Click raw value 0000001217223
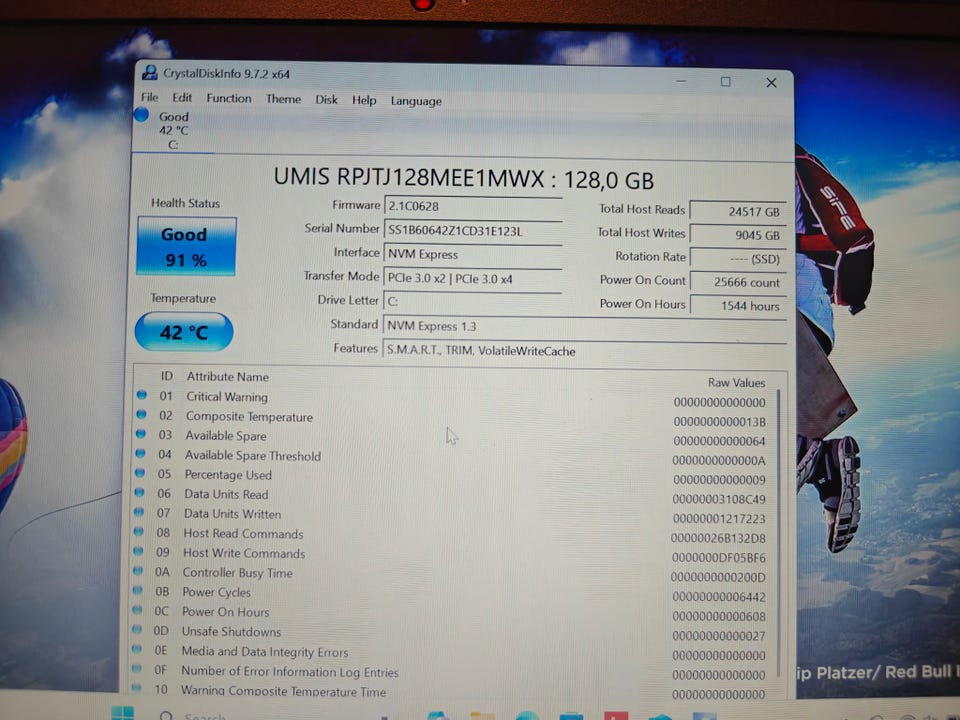 [x=719, y=519]
